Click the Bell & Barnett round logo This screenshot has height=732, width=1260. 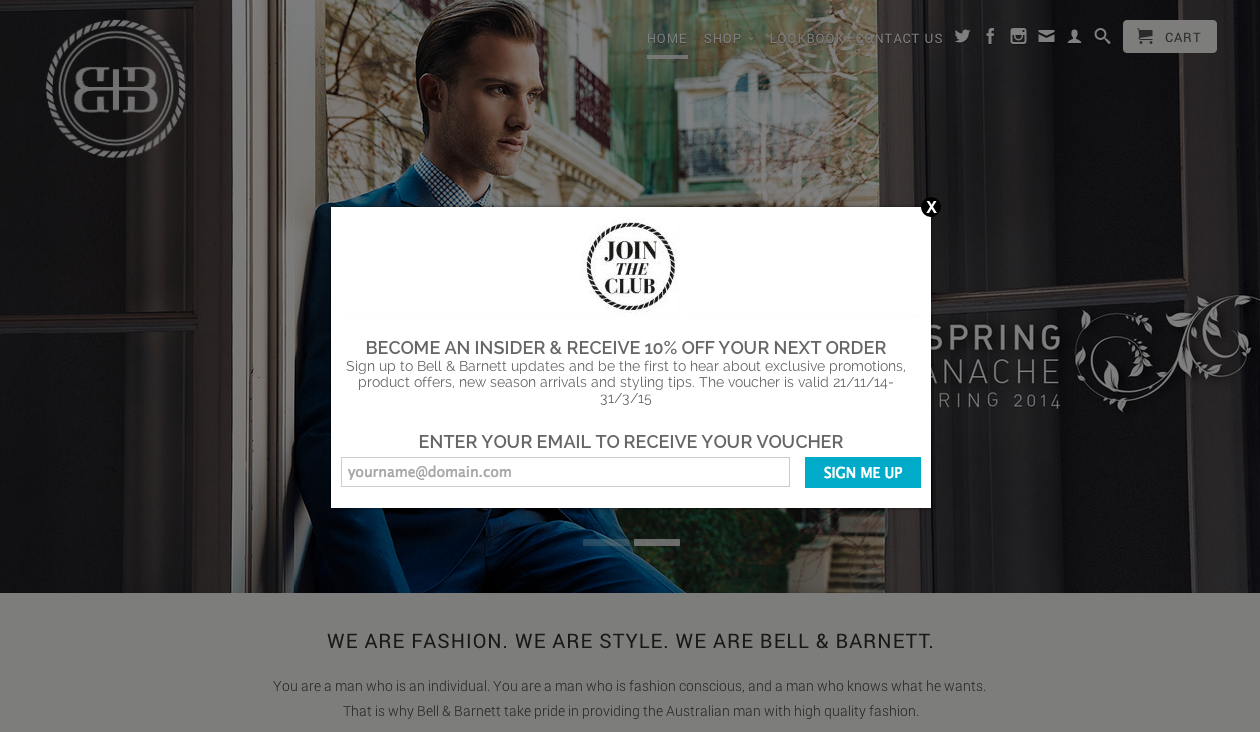pos(116,89)
